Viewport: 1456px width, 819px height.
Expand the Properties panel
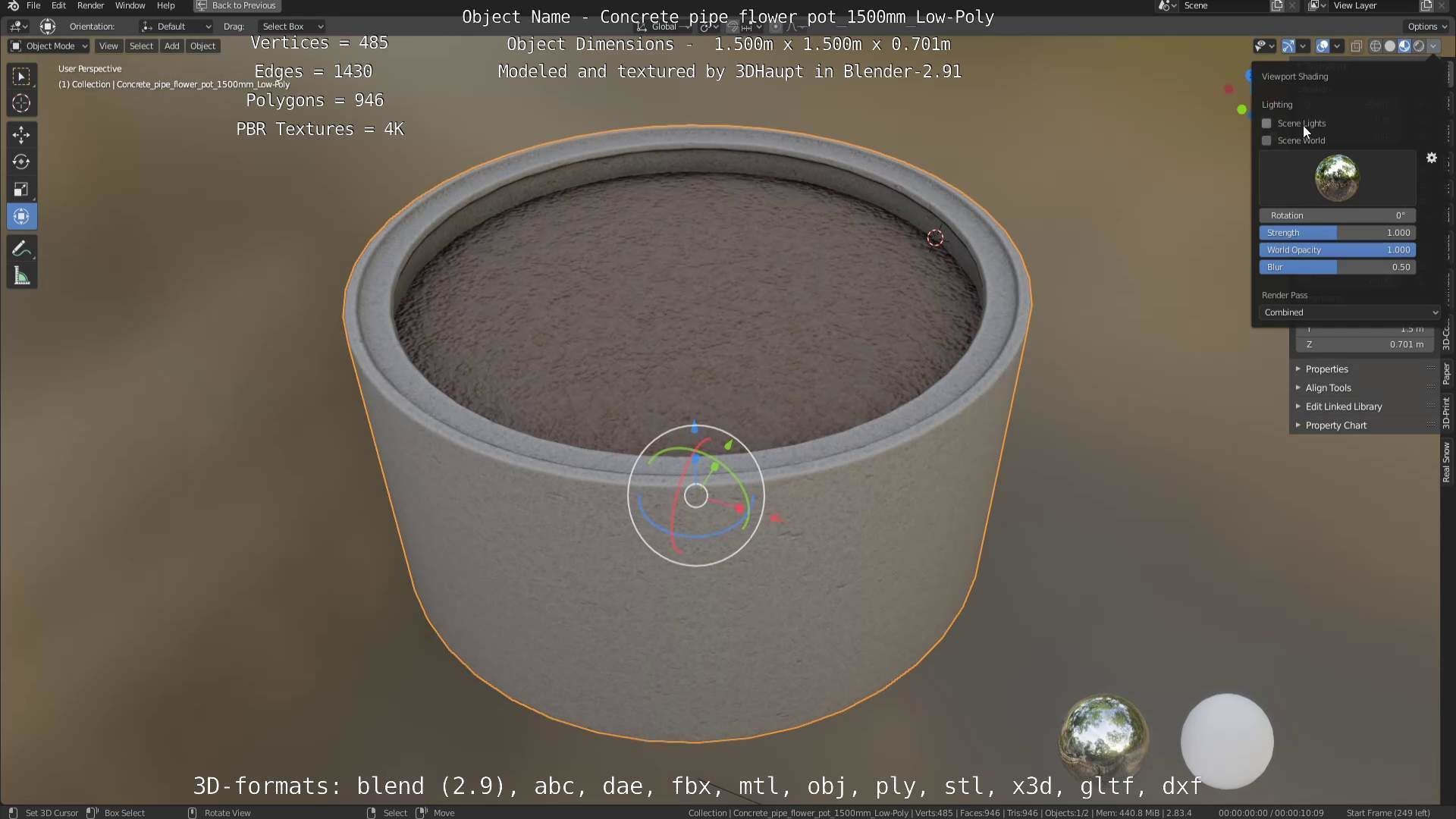point(1363,369)
